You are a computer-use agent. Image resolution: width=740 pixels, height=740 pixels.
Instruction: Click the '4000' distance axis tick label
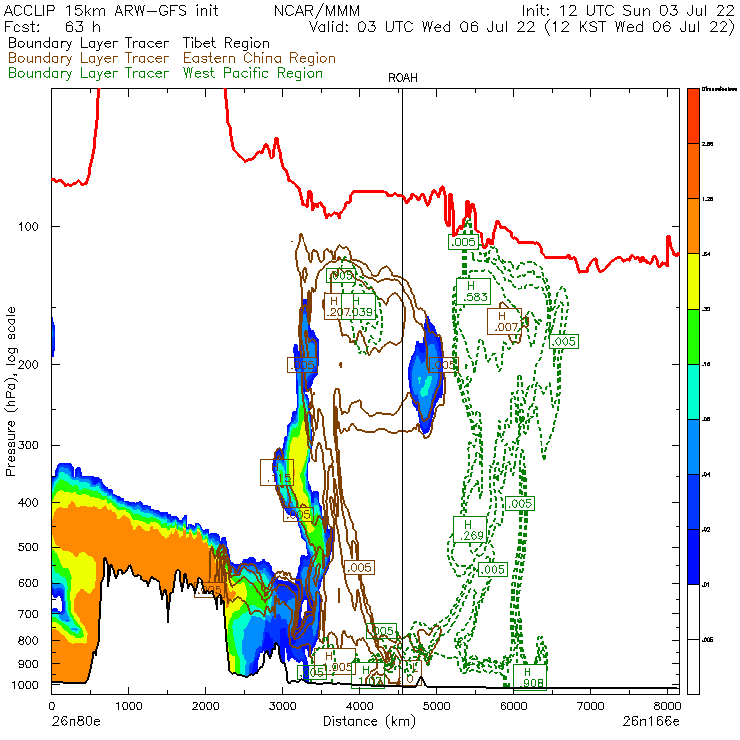tap(360, 706)
